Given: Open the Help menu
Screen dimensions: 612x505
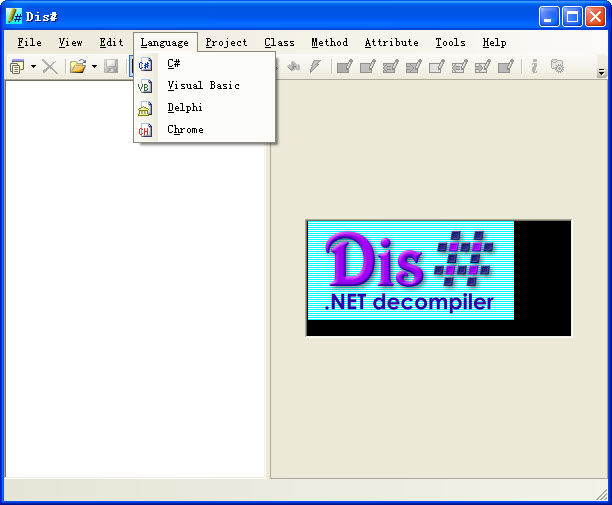Looking at the screenshot, I should coord(494,43).
